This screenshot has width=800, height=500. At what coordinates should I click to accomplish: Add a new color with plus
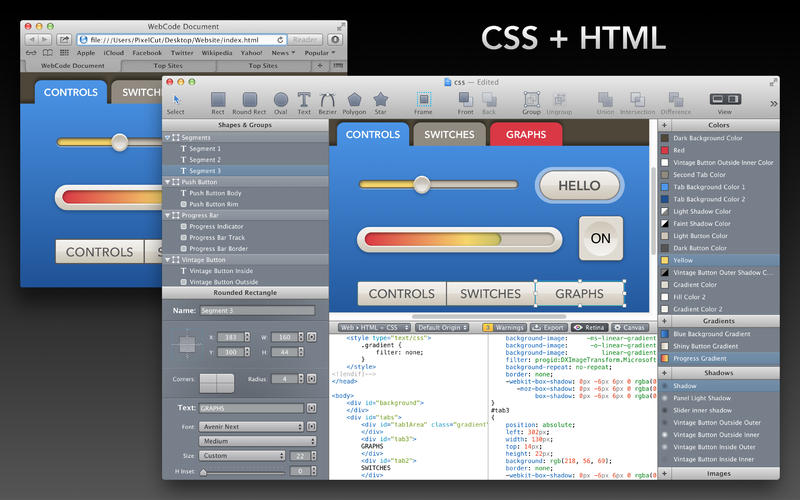tap(664, 125)
